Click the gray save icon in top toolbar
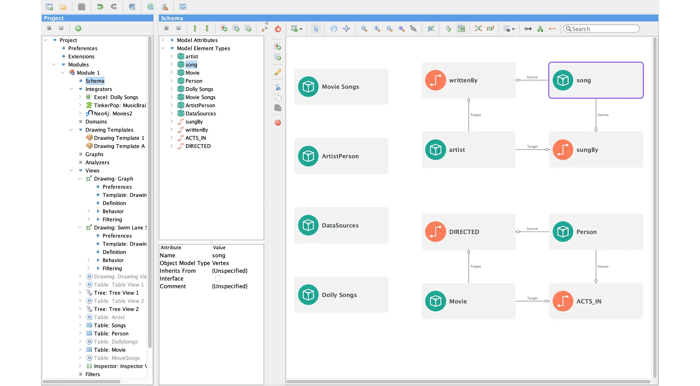 click(81, 7)
